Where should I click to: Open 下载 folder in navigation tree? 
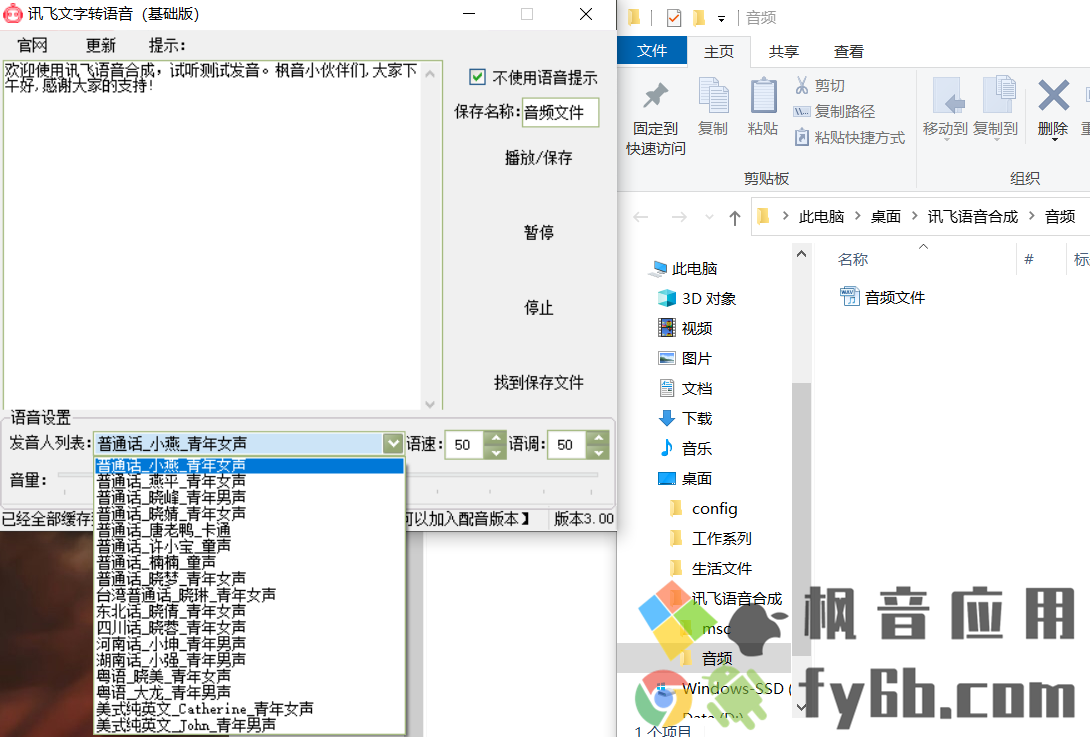(685, 418)
